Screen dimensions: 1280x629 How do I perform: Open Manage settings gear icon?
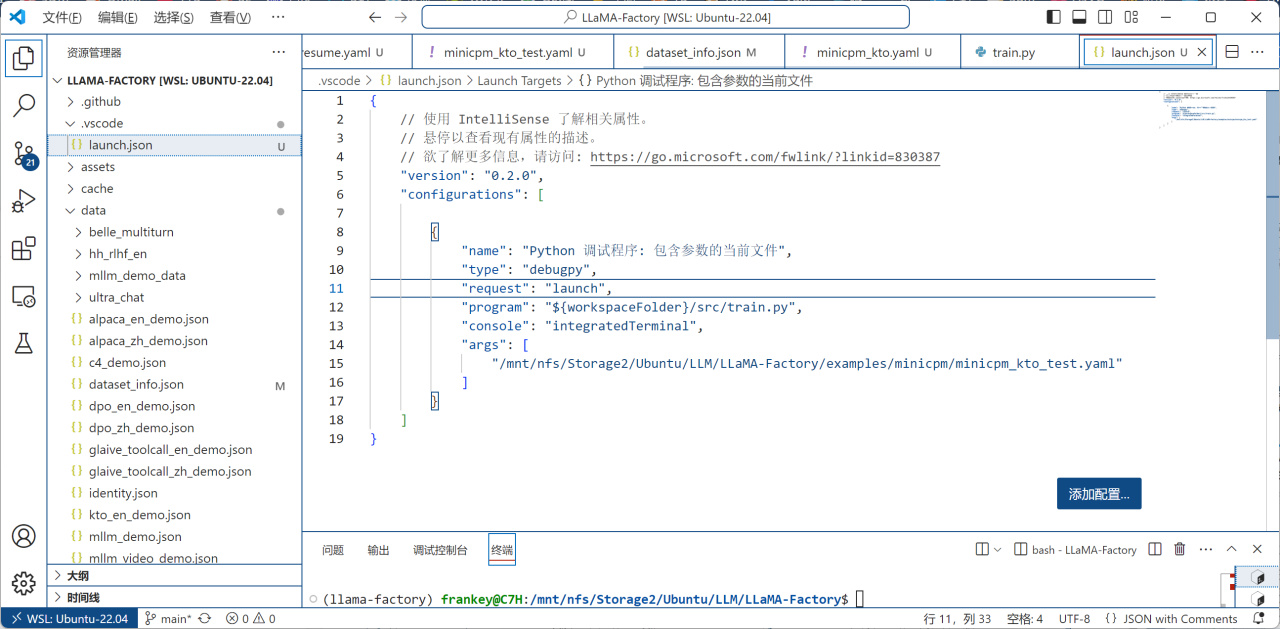24,583
